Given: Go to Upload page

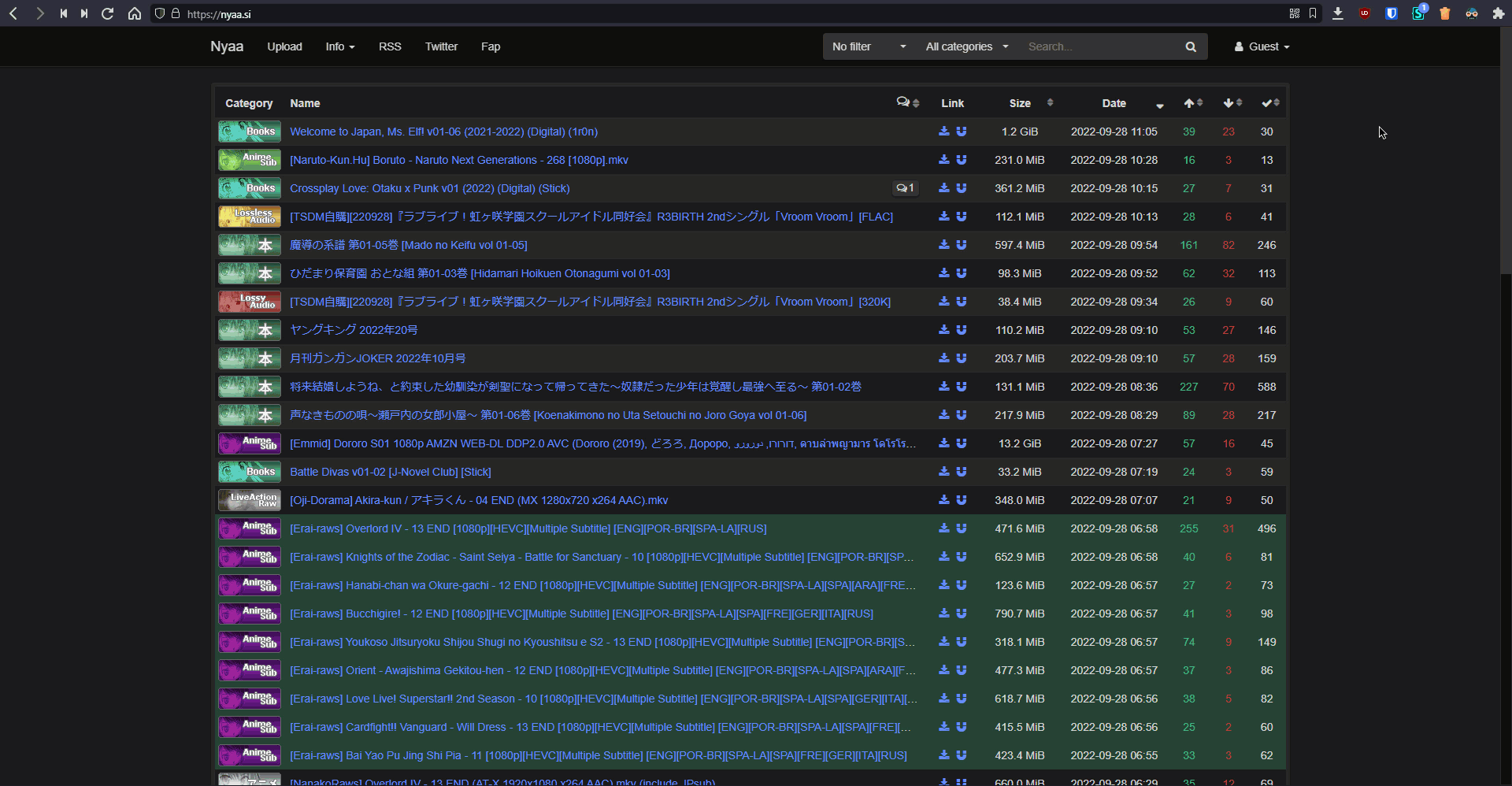Looking at the screenshot, I should 284,46.
